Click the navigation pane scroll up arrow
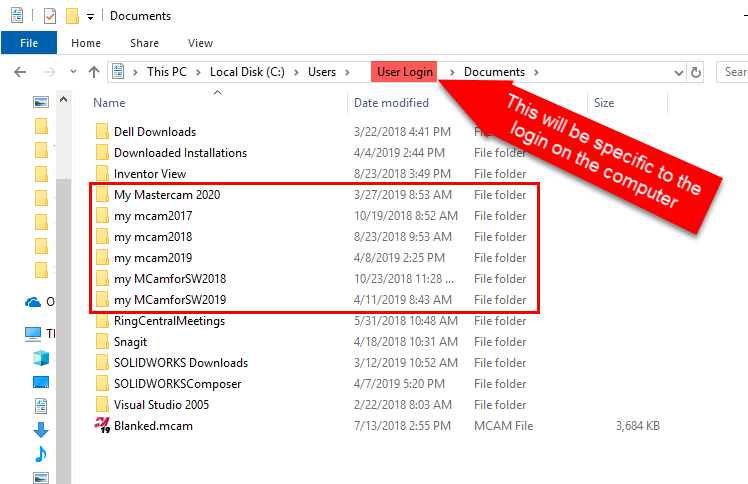Viewport: 748px width, 484px height. click(x=63, y=100)
